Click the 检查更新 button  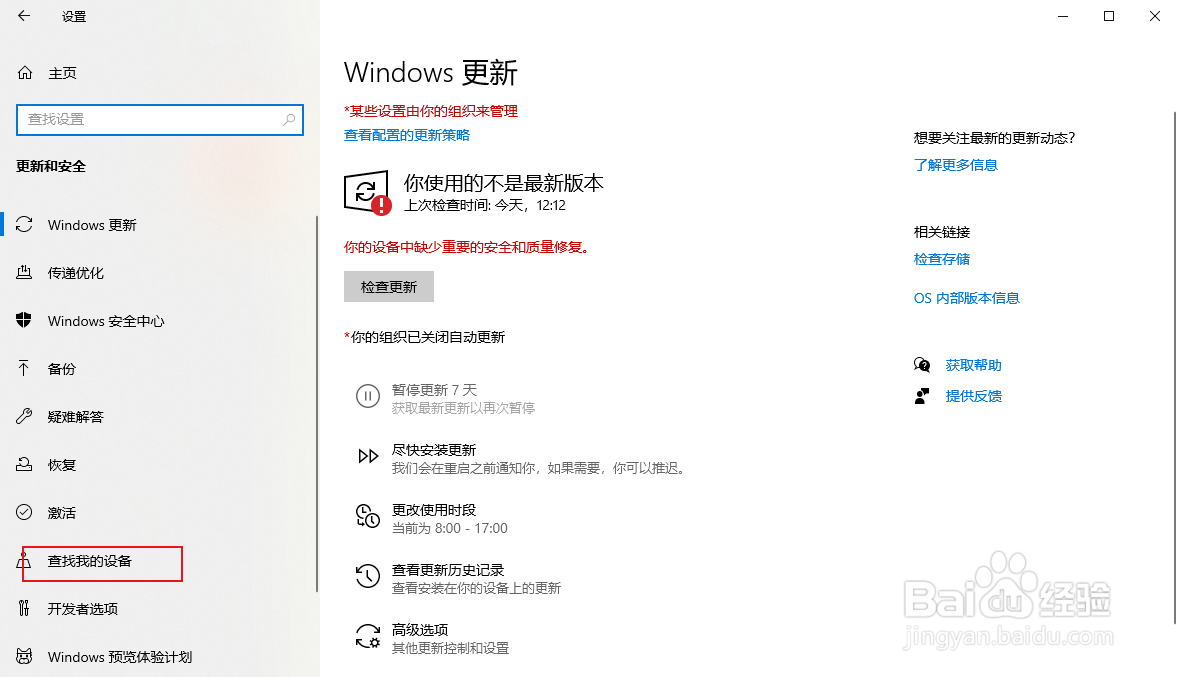click(388, 286)
